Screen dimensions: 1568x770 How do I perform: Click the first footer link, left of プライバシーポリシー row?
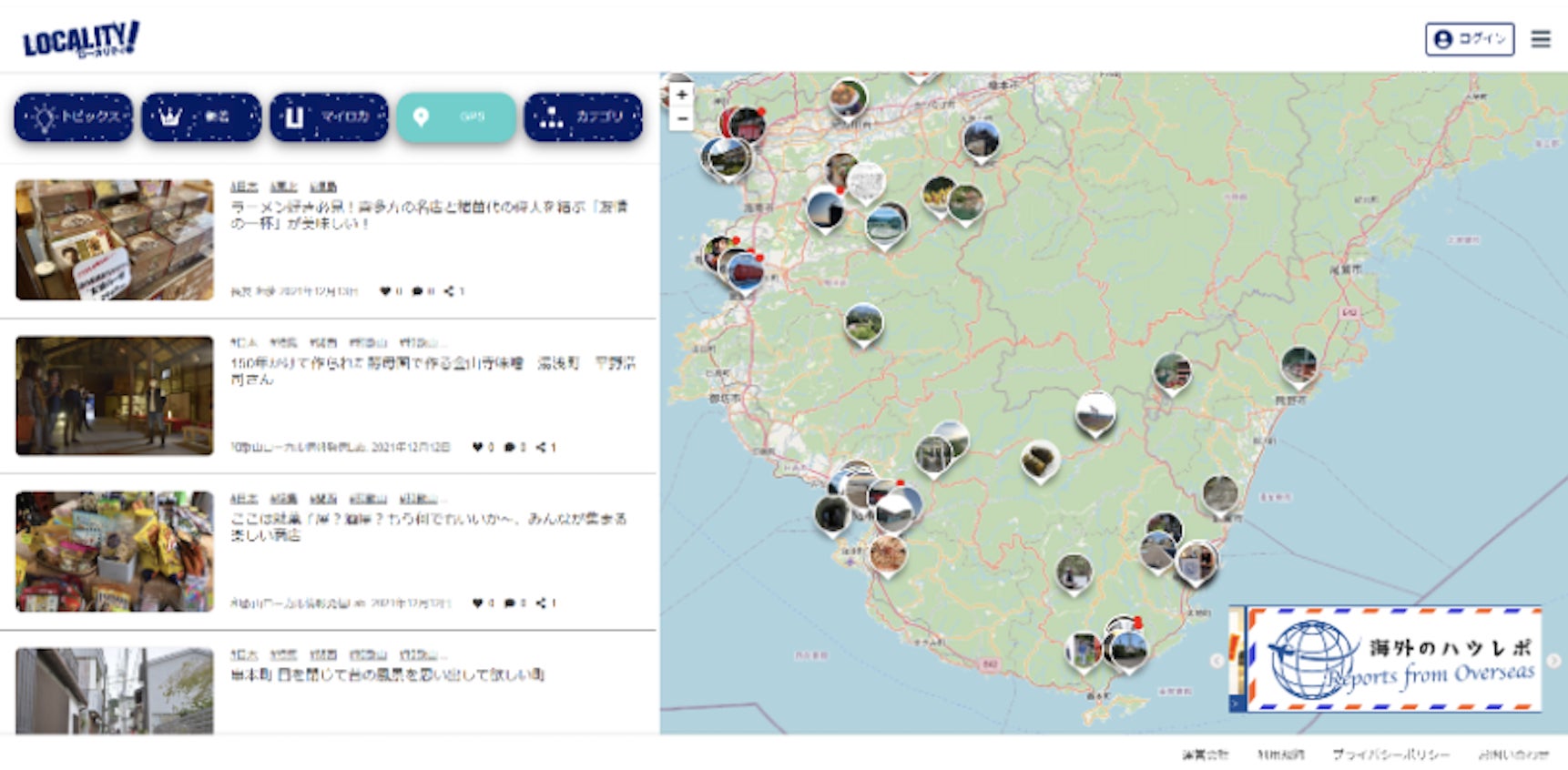coord(1205,755)
